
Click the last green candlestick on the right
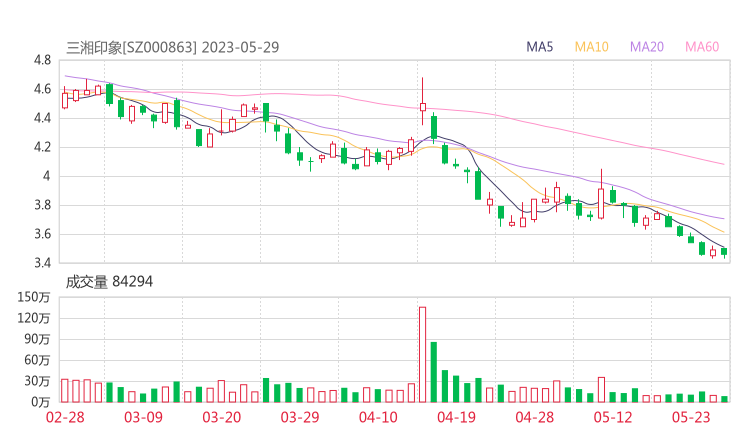pos(724,252)
